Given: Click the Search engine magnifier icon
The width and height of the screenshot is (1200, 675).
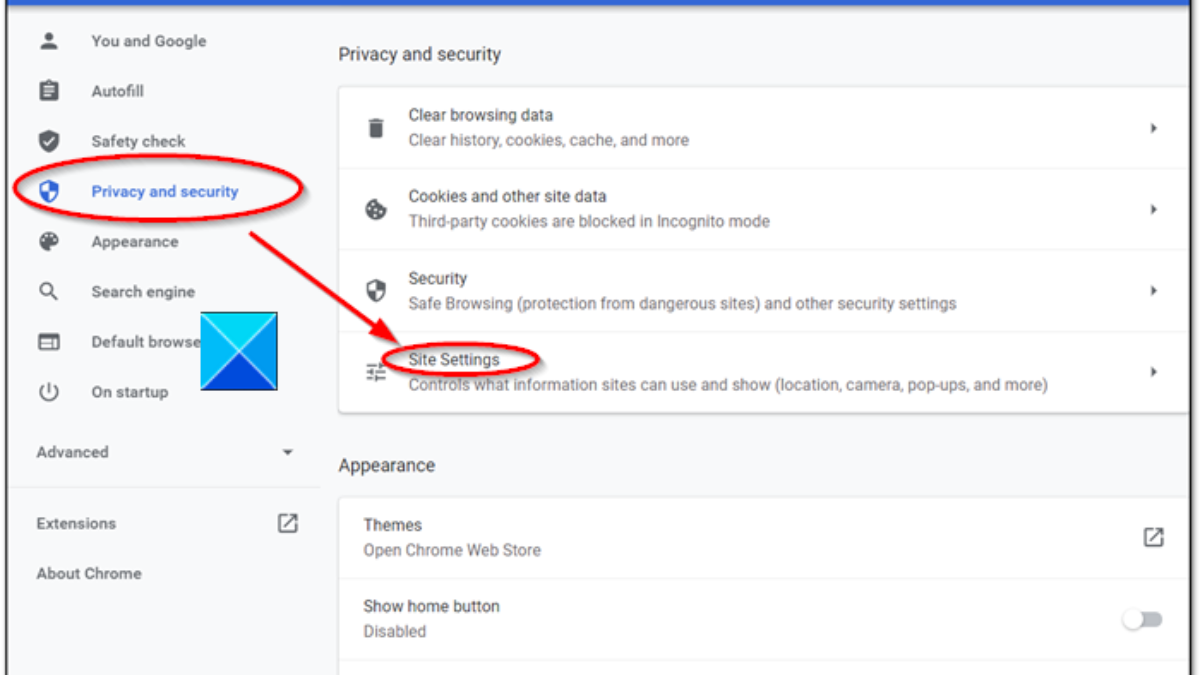Looking at the screenshot, I should click(x=48, y=292).
